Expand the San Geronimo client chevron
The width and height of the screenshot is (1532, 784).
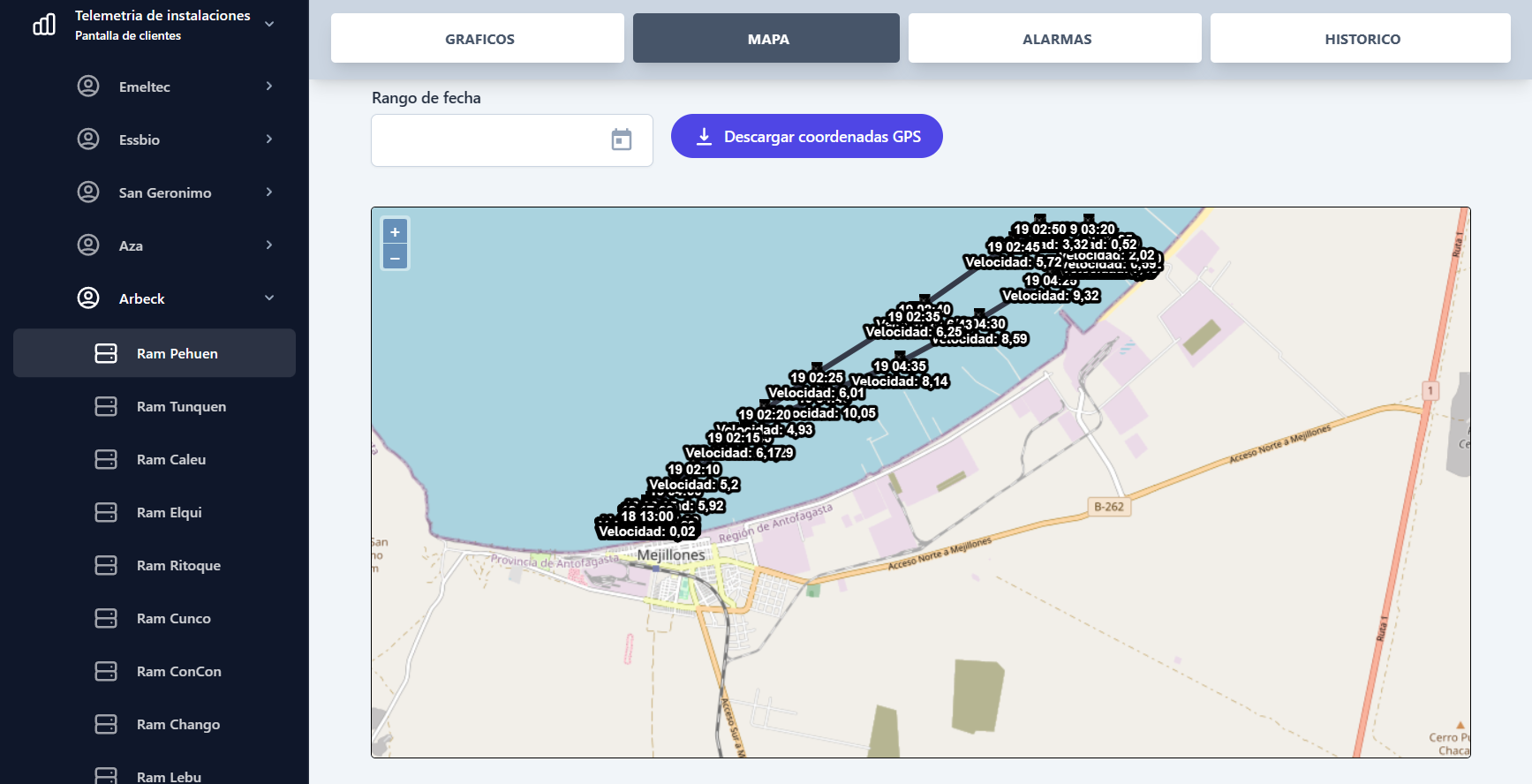coord(269,192)
